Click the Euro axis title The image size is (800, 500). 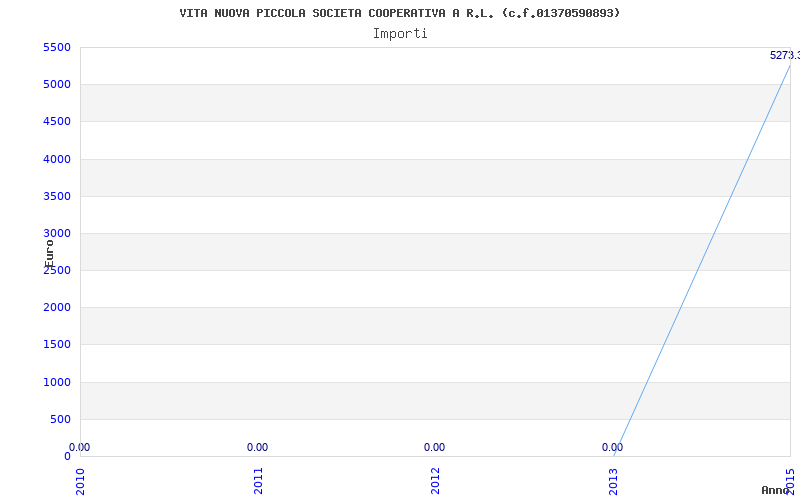click(x=49, y=254)
